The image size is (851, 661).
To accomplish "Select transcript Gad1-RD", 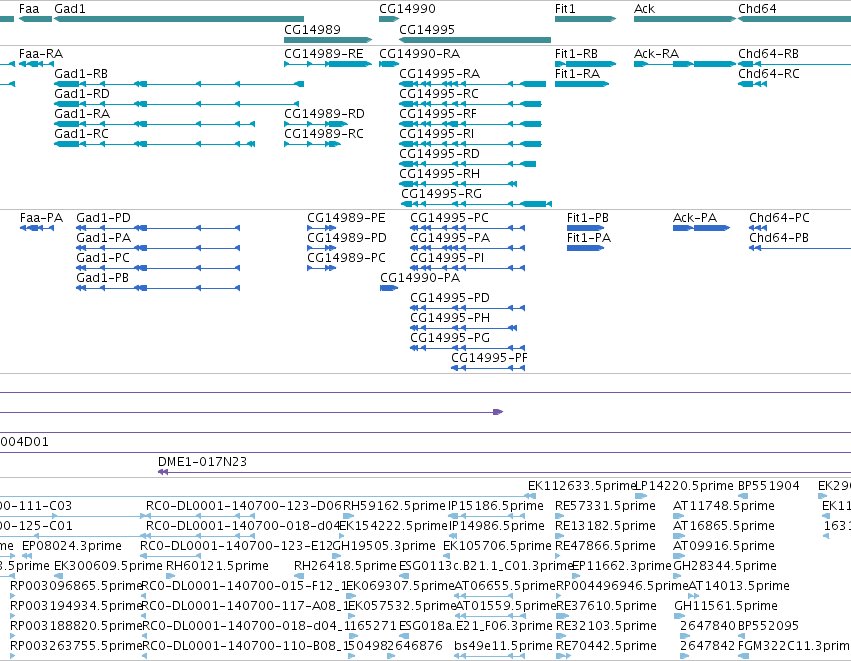I will click(x=176, y=104).
